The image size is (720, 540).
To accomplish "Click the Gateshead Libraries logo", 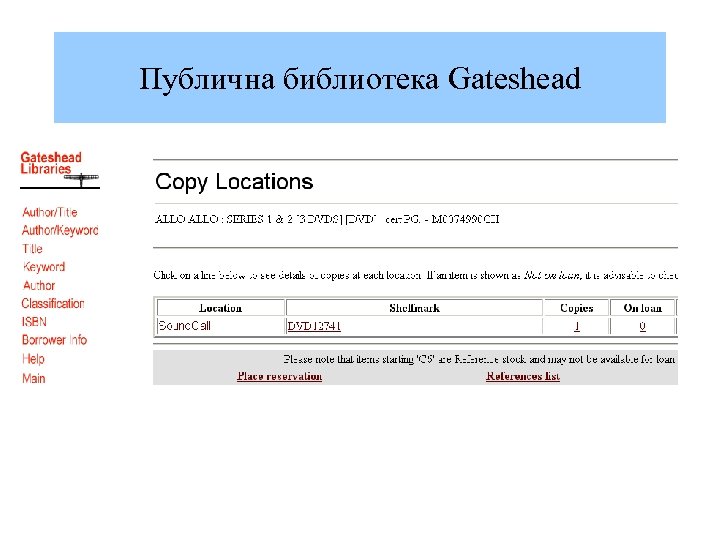I will point(60,169).
